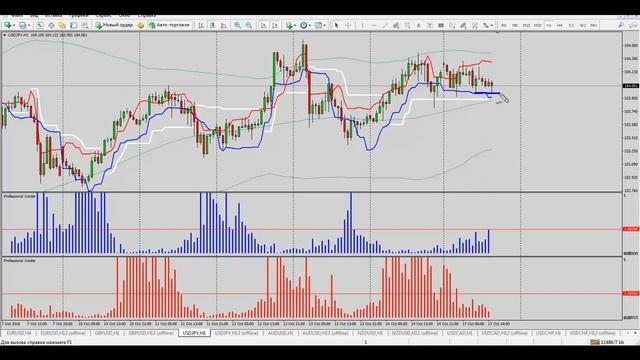Open the AUDUSD,H1 chart tab
This screenshot has width=640, height=360.
(280, 333)
